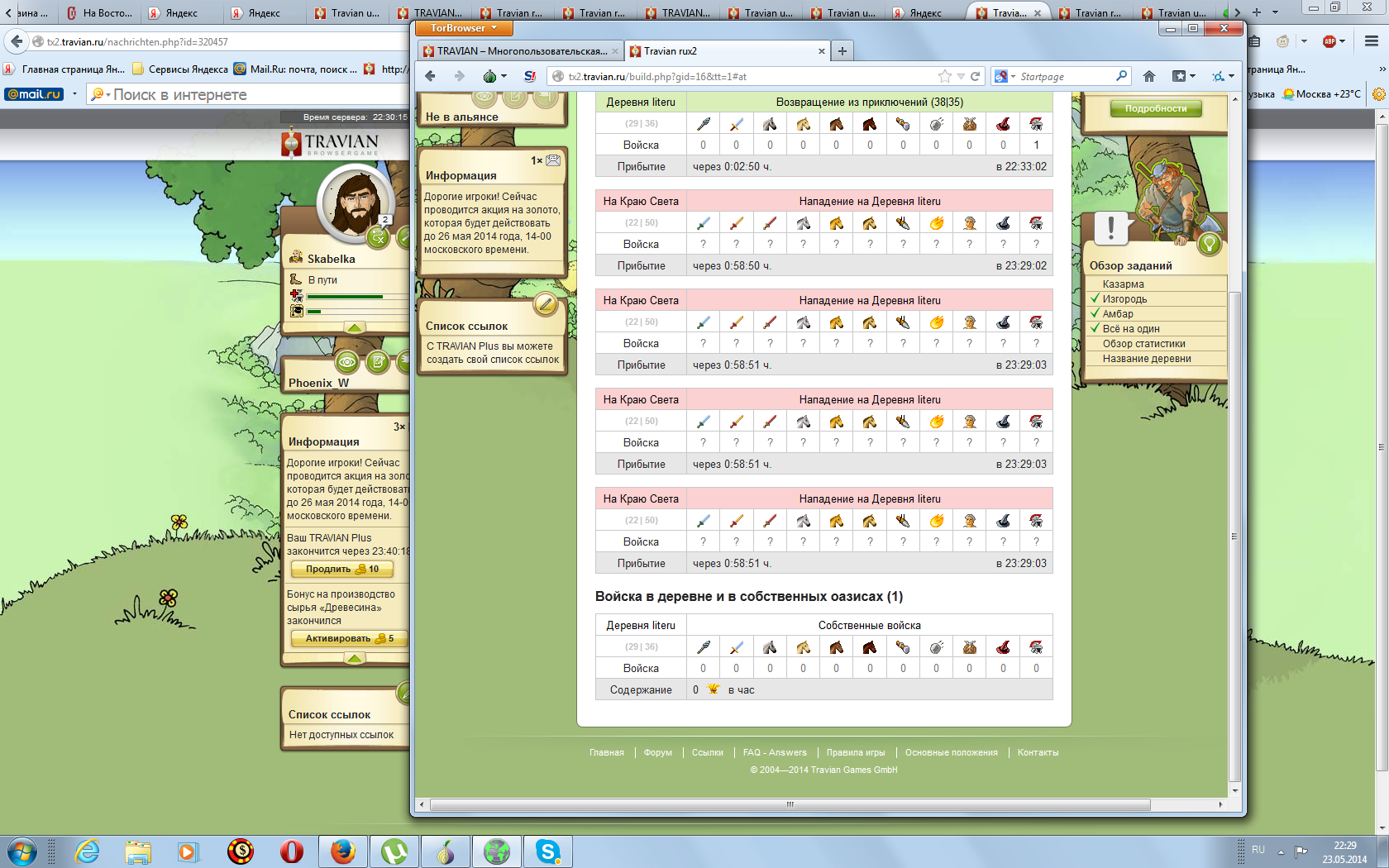Click the alliance notepad icon in background window
The width and height of the screenshot is (1389, 868).
(378, 362)
